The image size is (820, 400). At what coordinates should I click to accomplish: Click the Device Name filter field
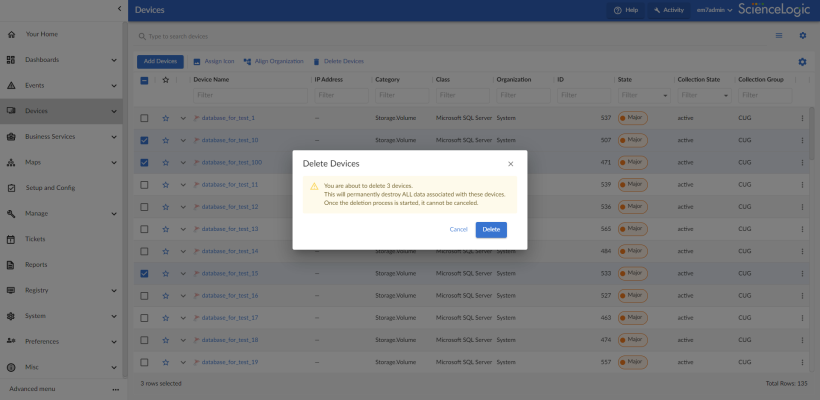click(x=250, y=95)
